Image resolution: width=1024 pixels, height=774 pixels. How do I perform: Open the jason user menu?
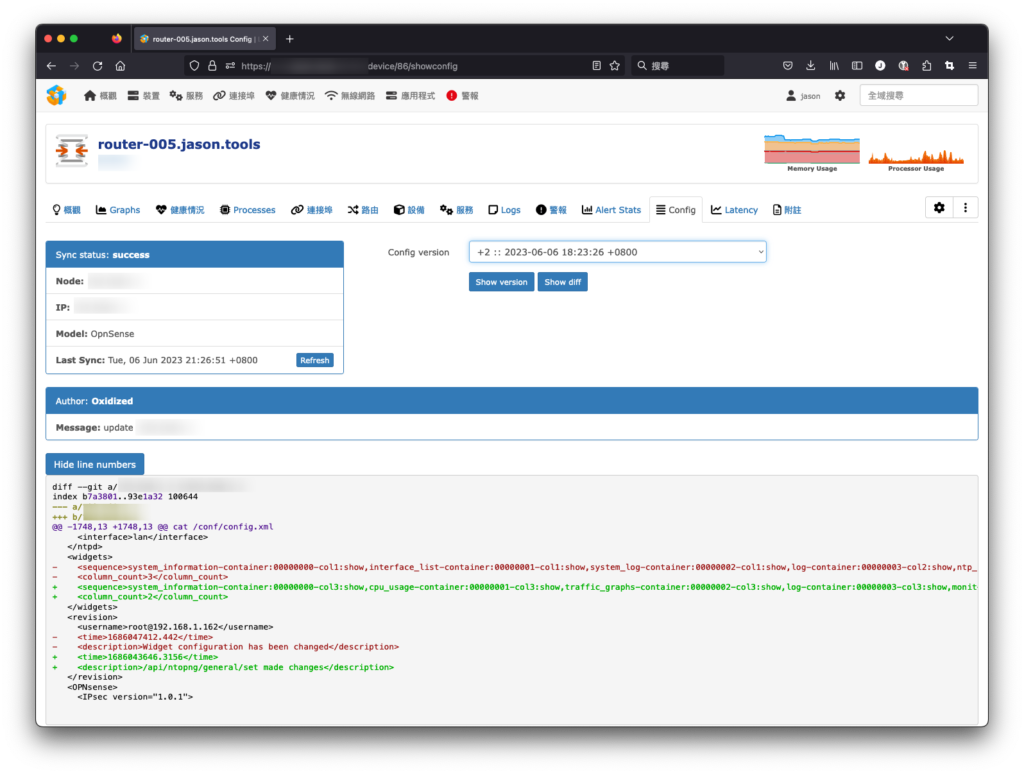[x=803, y=95]
